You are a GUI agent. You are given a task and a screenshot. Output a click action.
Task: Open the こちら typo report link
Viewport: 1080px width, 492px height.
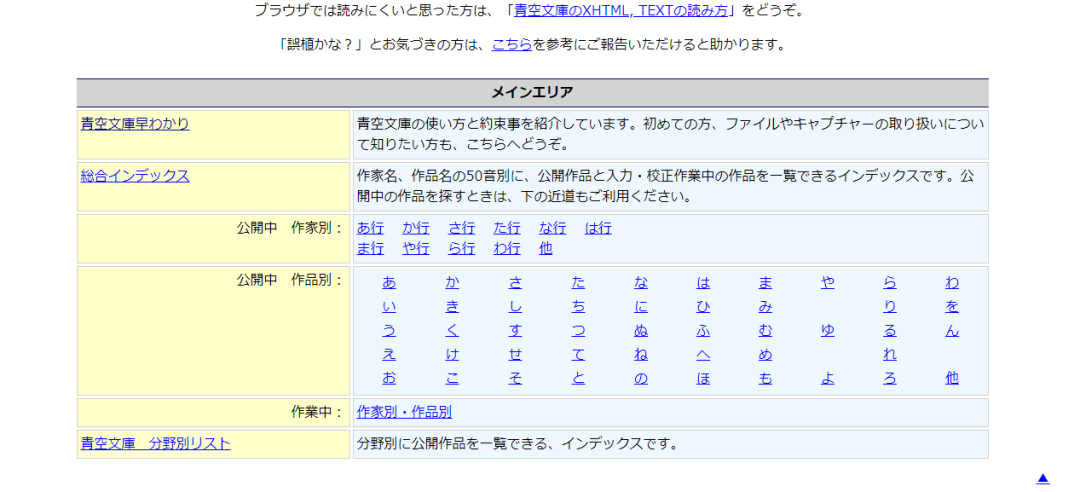coord(512,45)
